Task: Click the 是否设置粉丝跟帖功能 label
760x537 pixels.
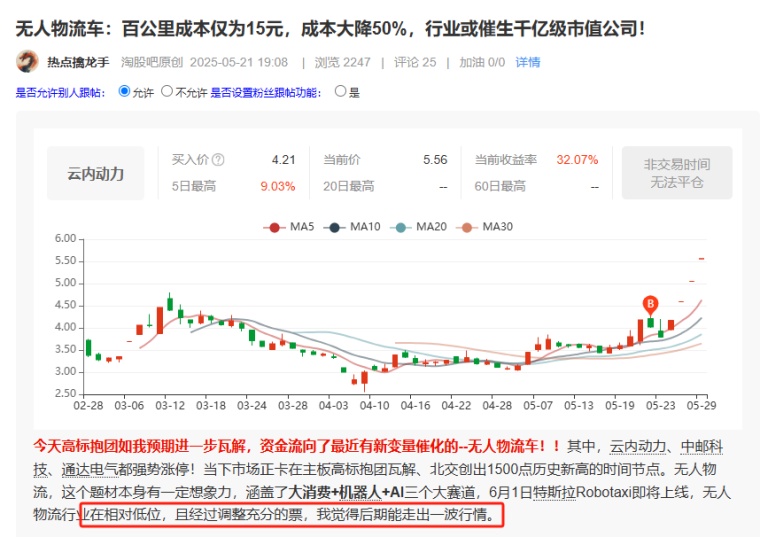Action: coord(266,92)
